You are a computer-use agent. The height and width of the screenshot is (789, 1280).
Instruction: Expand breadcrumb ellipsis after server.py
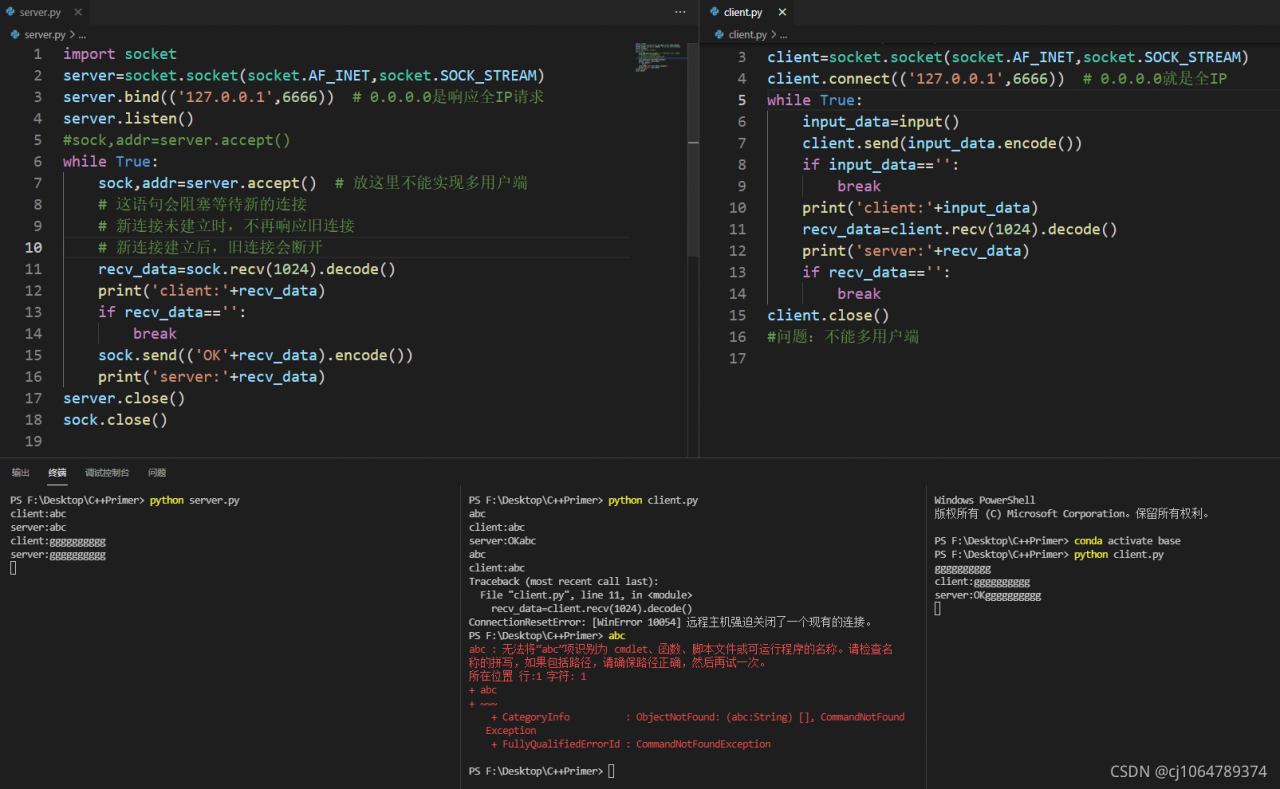84,34
